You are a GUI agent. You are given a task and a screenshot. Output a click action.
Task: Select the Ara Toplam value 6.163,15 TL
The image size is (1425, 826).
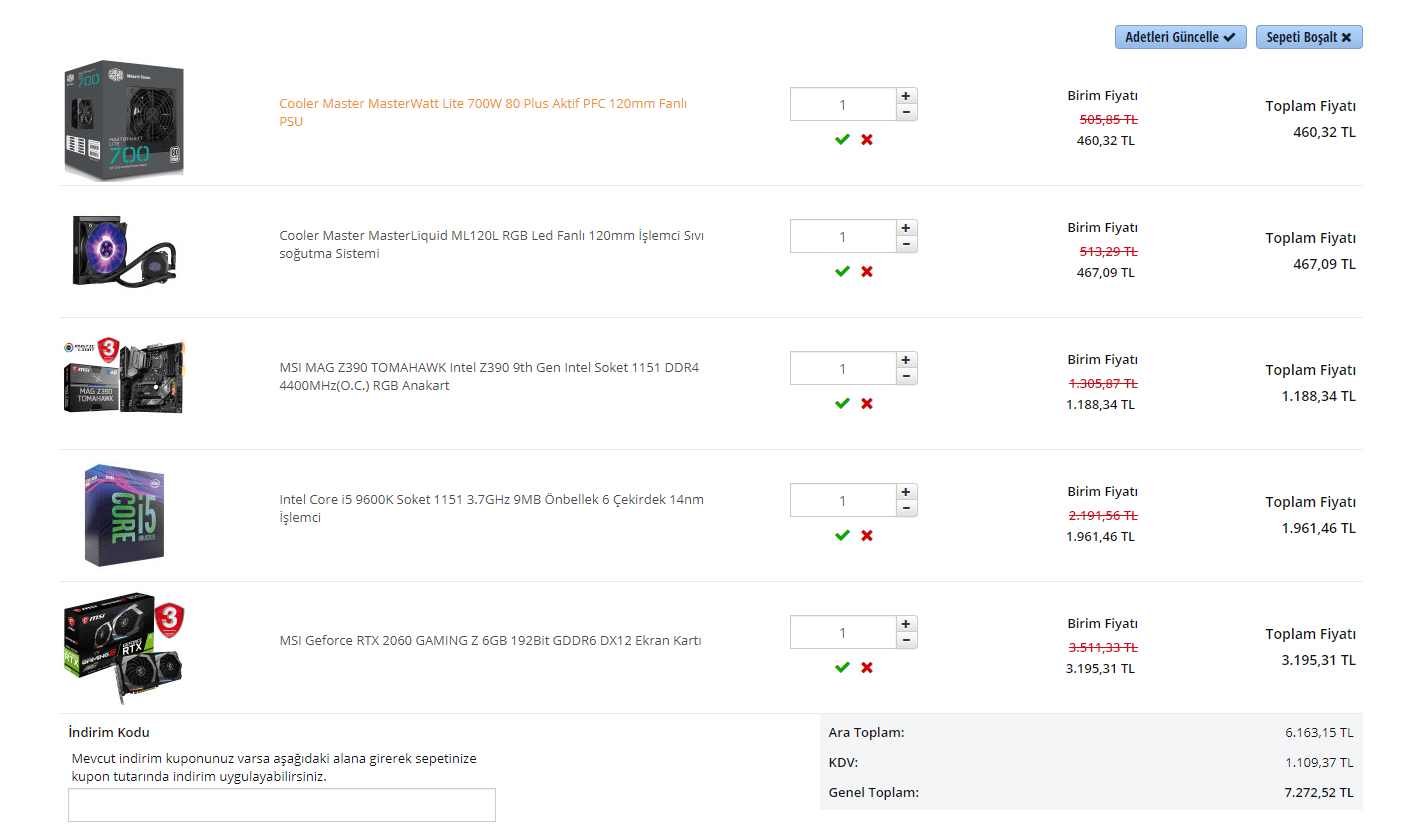coord(1319,733)
